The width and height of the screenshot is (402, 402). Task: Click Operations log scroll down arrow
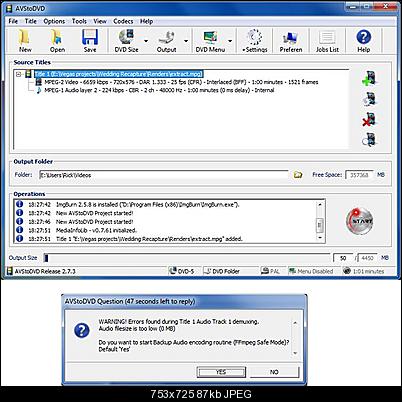coord(320,238)
